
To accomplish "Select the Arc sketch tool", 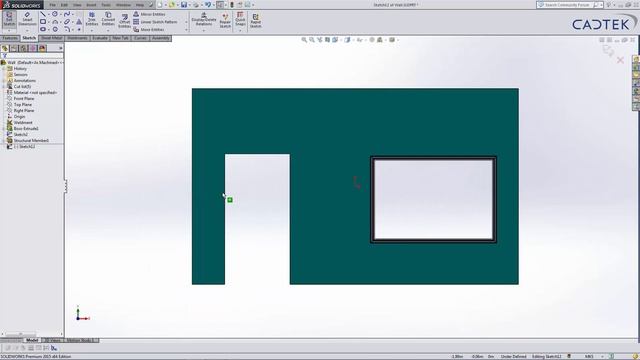I will point(55,22).
